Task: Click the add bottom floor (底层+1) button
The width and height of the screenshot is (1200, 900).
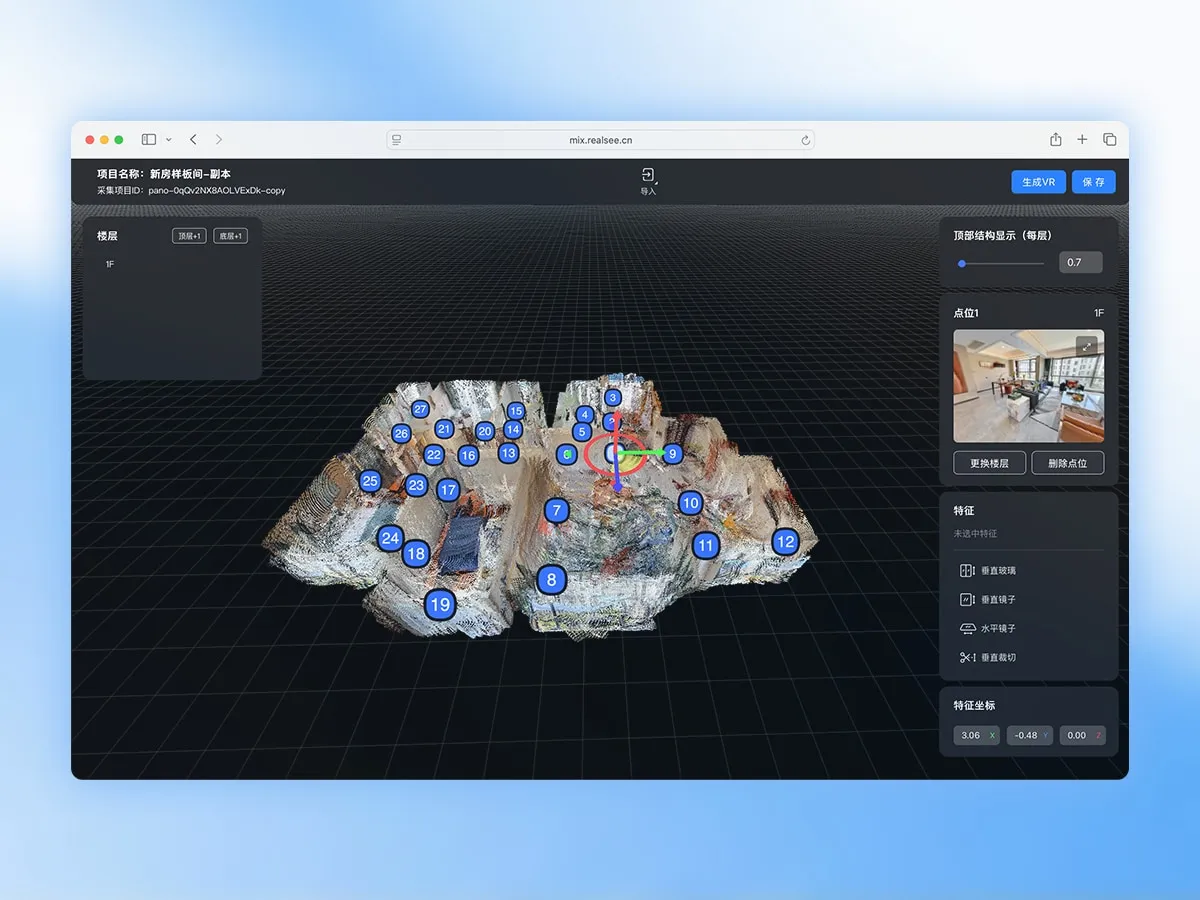Action: tap(231, 236)
